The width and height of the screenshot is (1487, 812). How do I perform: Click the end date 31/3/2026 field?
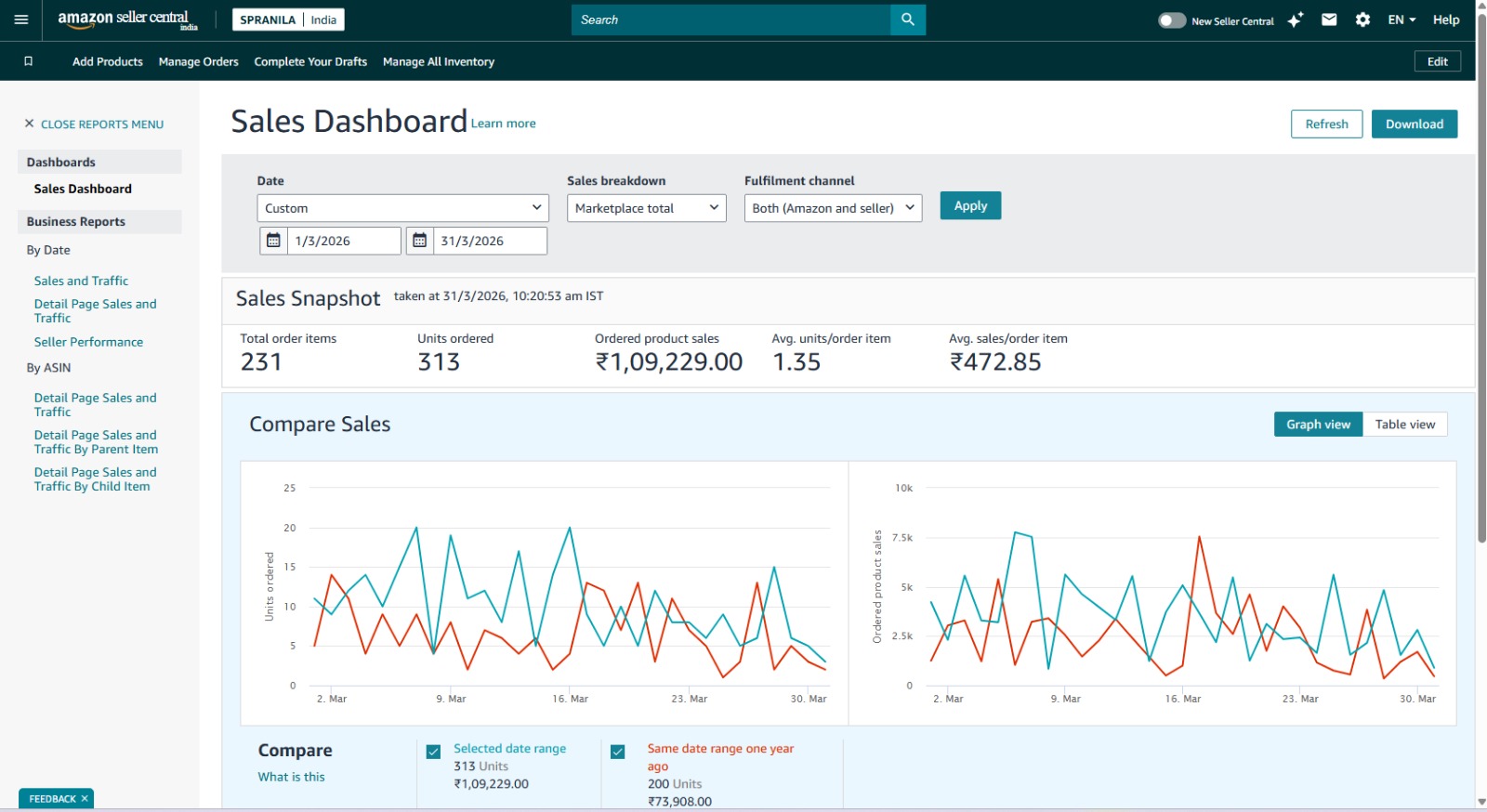click(490, 241)
